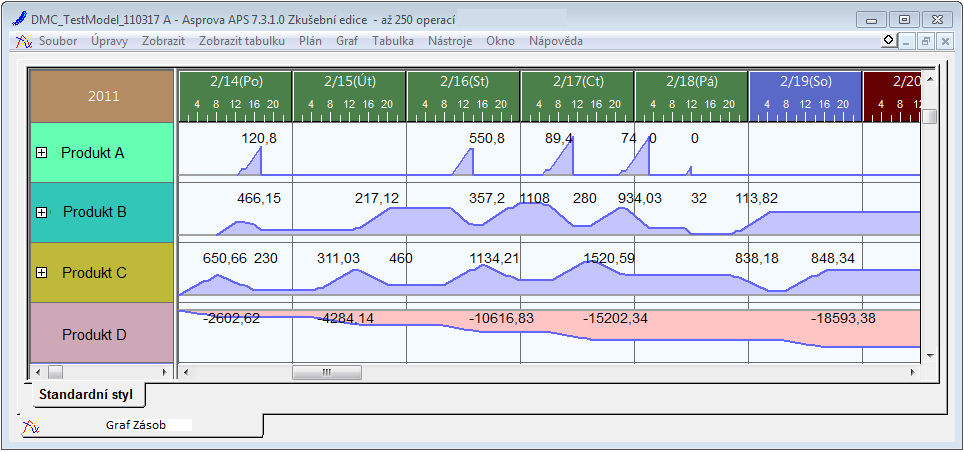Click the left pane scrollbar right arrow
The height and width of the screenshot is (452, 964).
tap(164, 372)
